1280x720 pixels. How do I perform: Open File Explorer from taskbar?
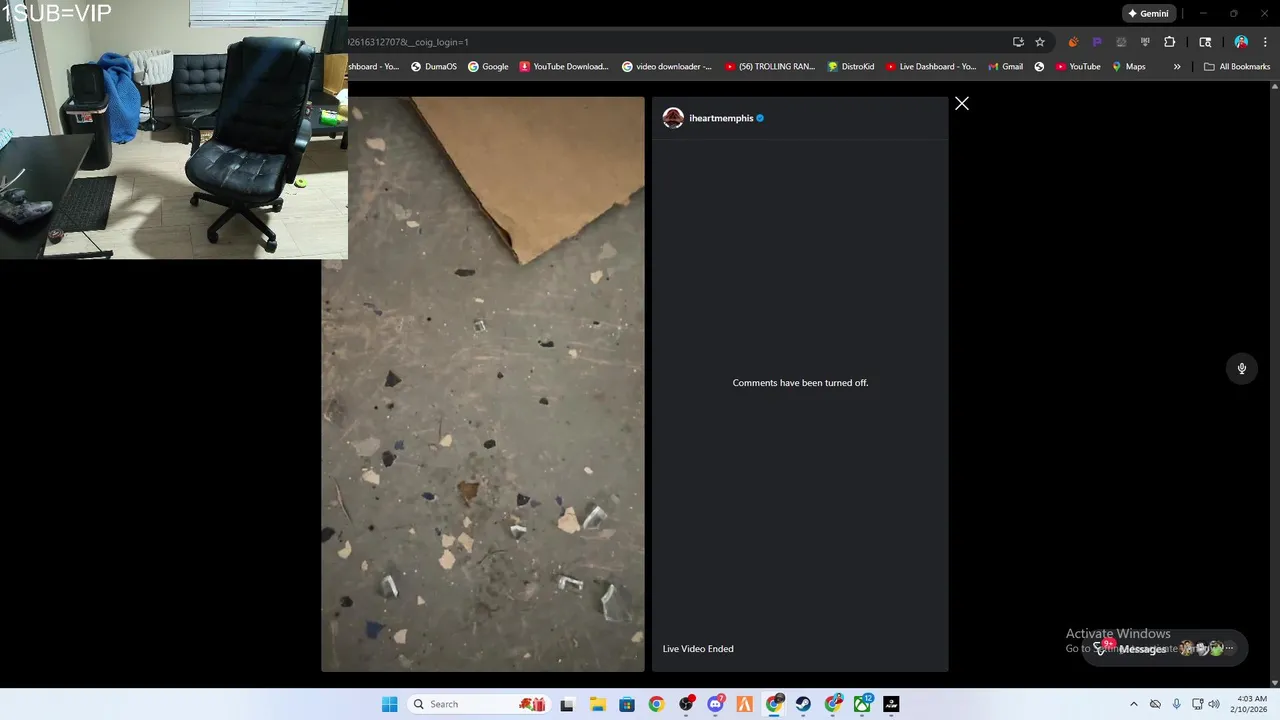click(597, 704)
